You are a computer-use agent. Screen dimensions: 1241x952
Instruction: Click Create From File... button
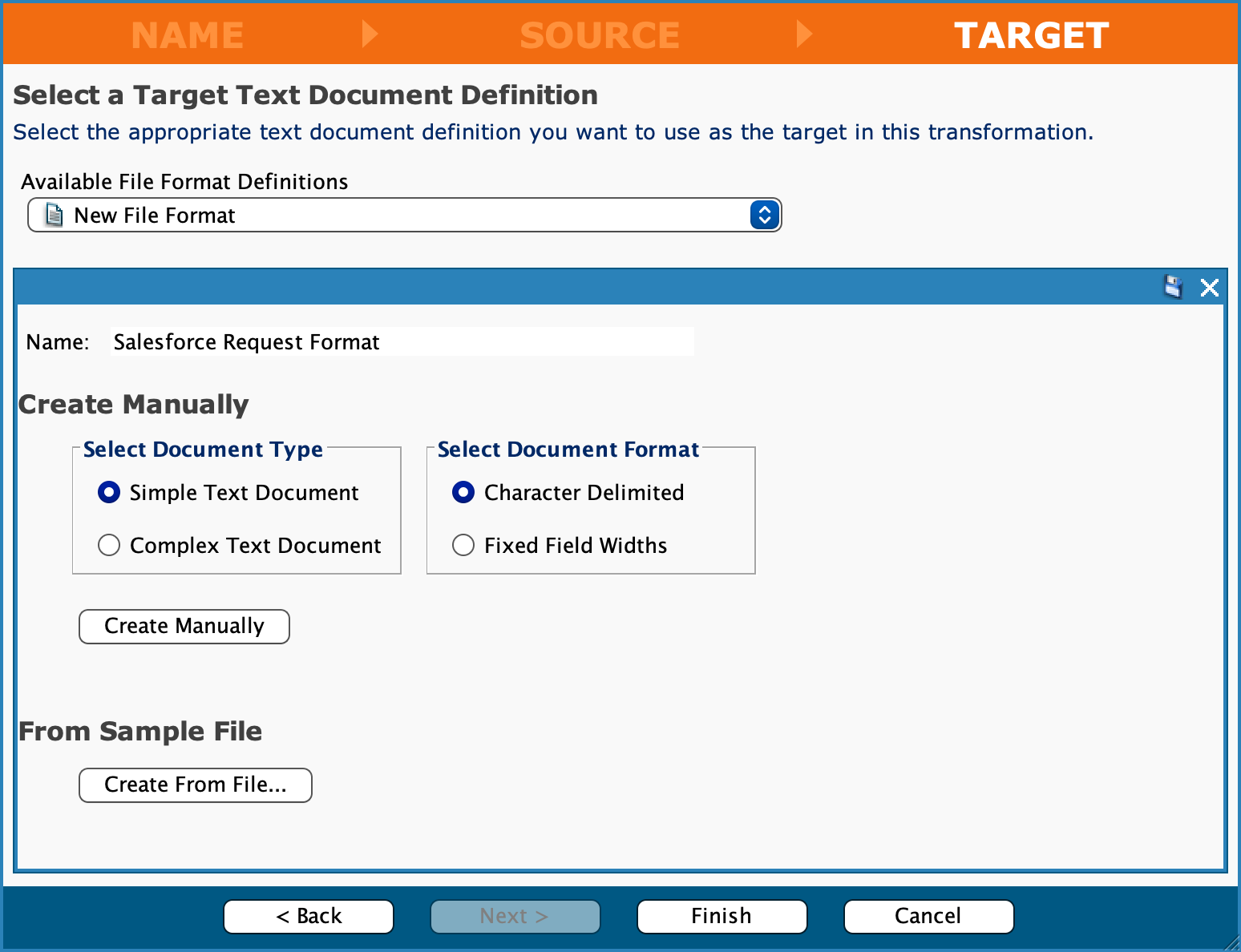point(195,785)
